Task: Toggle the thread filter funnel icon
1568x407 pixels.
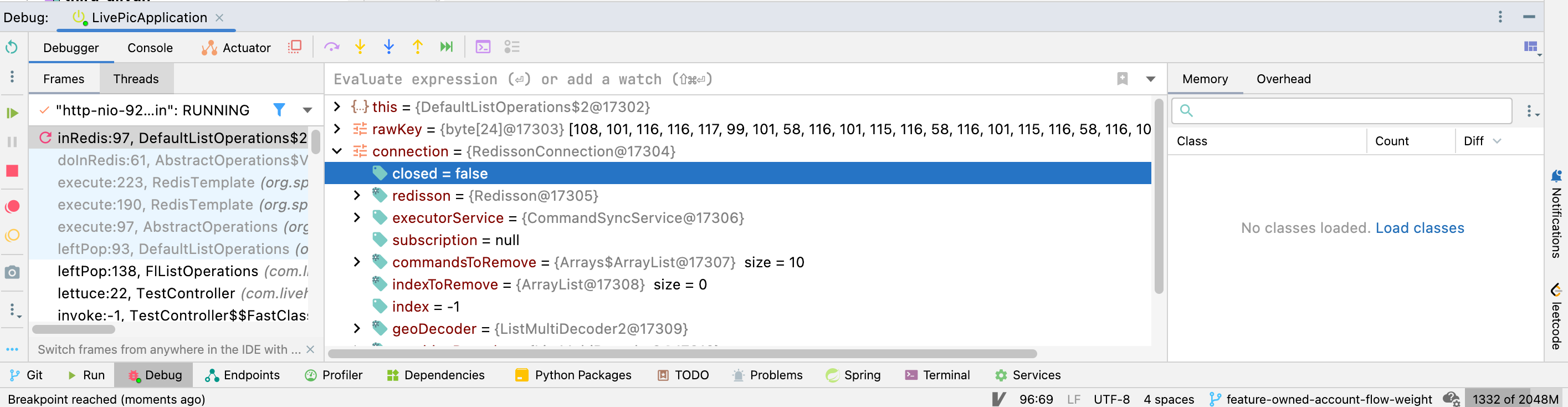Action: (x=279, y=110)
